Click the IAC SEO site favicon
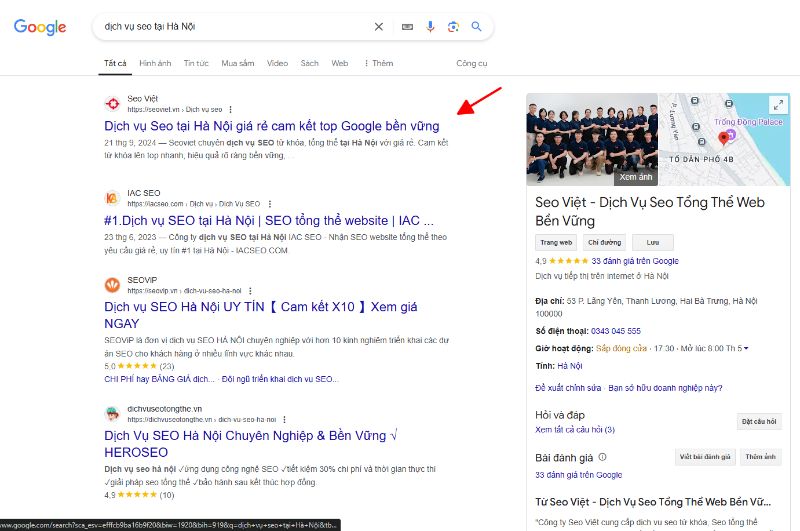The height and width of the screenshot is (531, 800). point(112,198)
